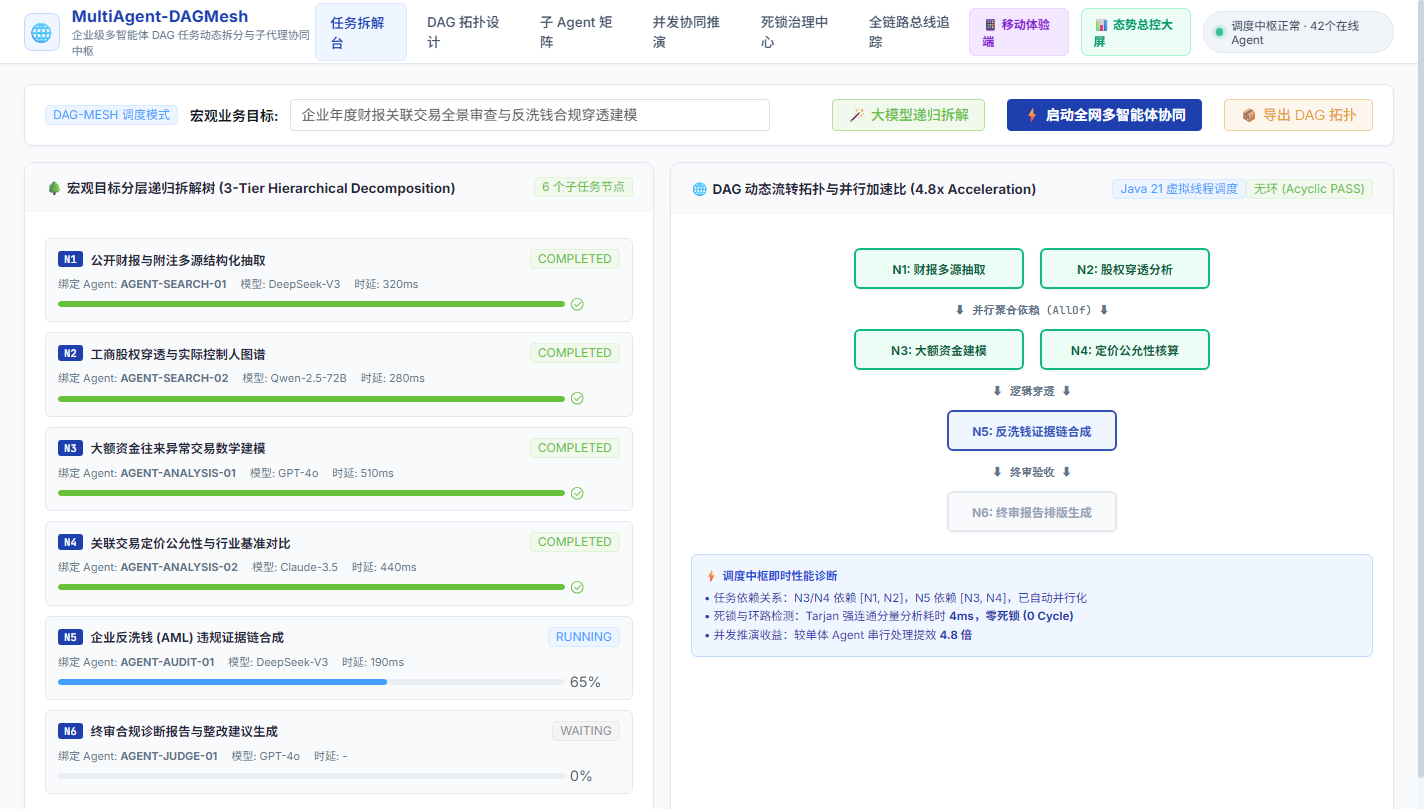Click the N3 badge on 大额资金往来 task

click(x=70, y=449)
